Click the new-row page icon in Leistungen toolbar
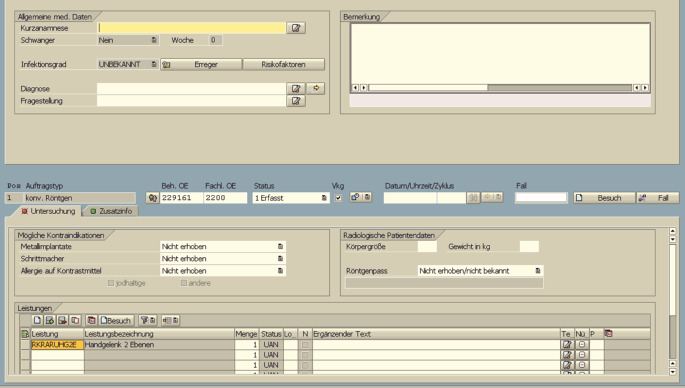Viewport: 685px width, 388px height. click(37, 320)
